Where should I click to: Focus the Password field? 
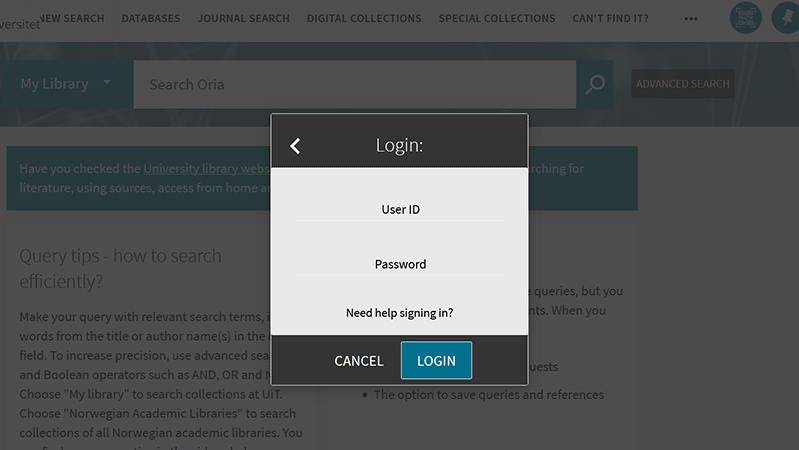pos(400,265)
